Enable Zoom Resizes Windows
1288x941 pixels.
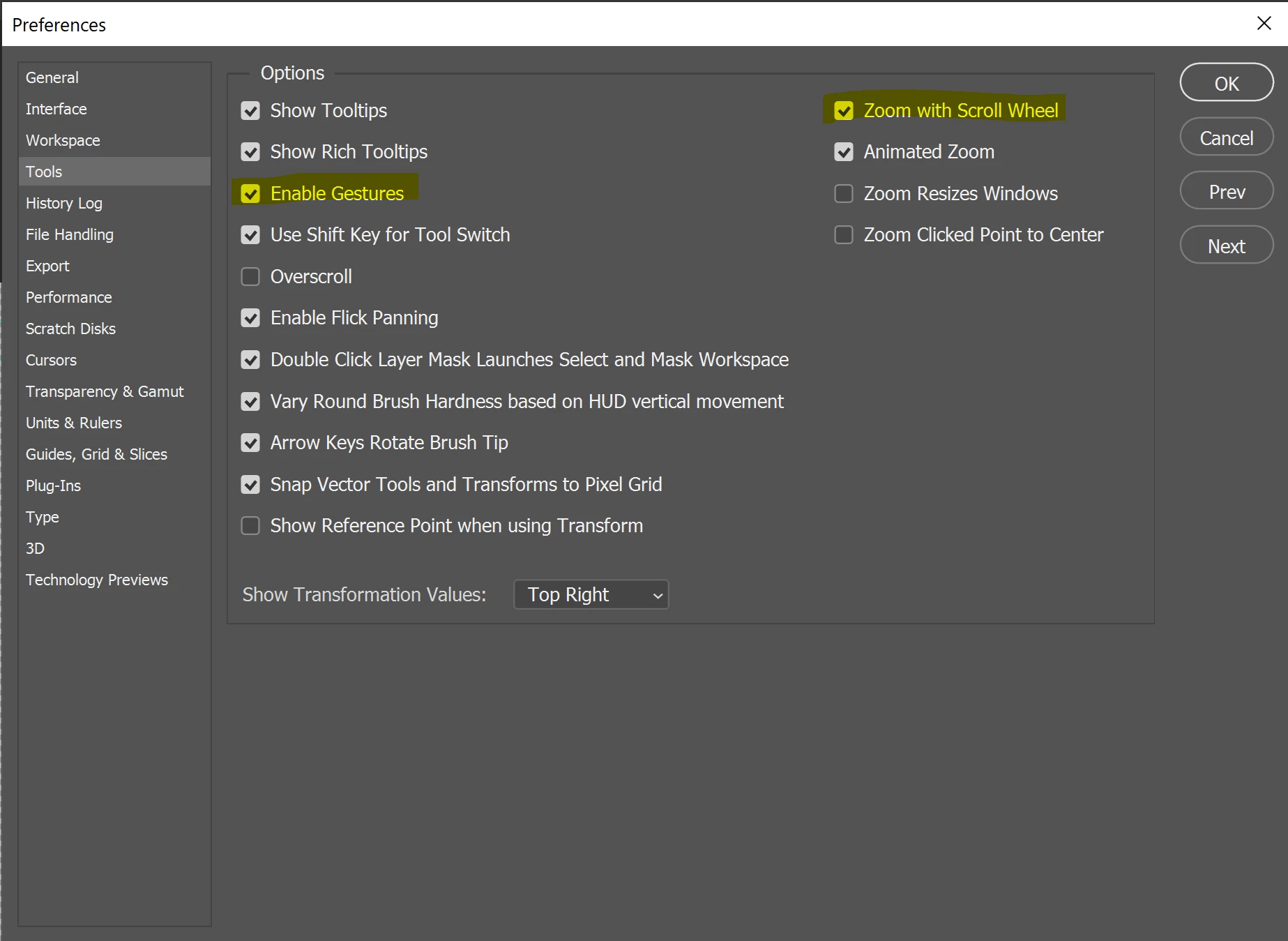(844, 194)
